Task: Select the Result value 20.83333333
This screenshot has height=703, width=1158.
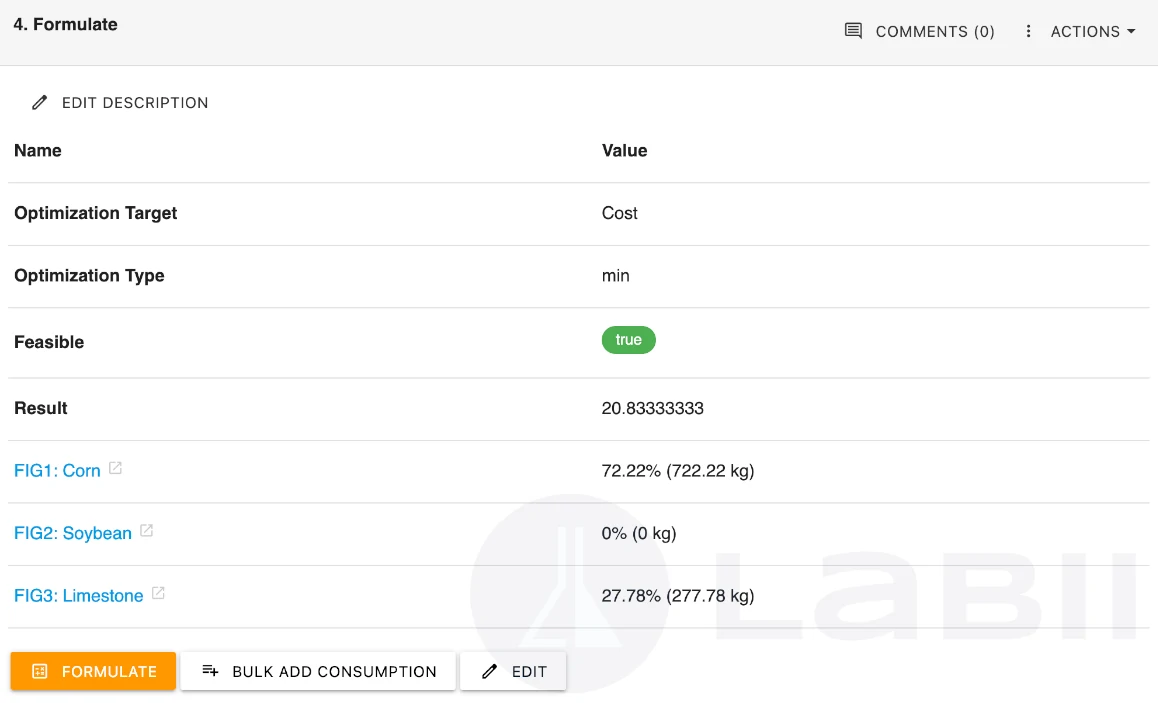Action: (x=653, y=408)
